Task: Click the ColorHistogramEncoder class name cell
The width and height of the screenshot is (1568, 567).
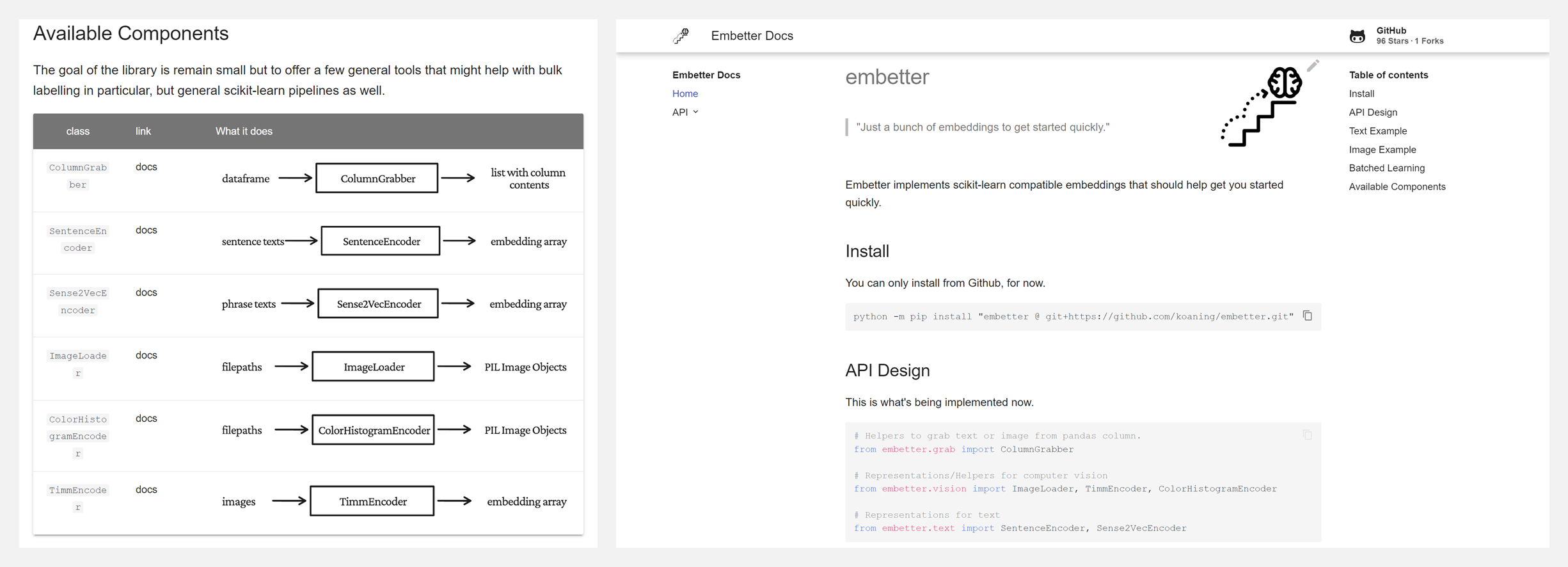Action: click(x=78, y=436)
